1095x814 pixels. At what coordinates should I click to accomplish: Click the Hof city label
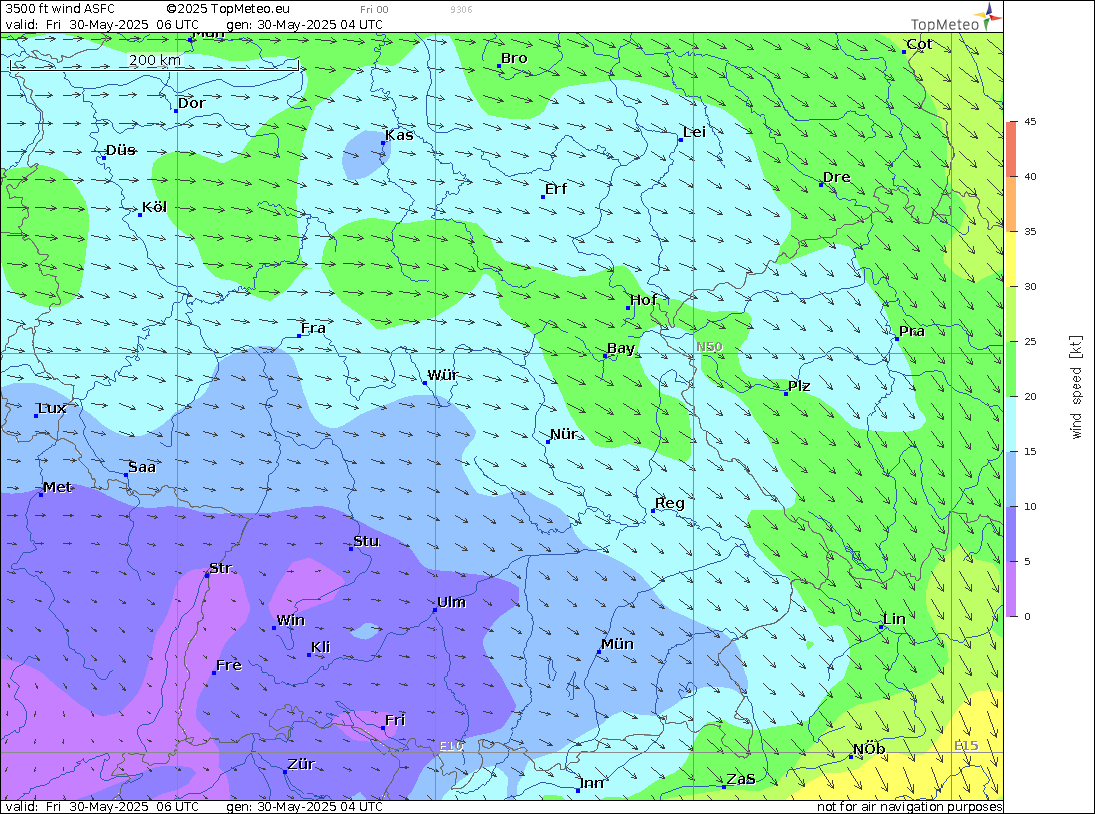(x=643, y=300)
